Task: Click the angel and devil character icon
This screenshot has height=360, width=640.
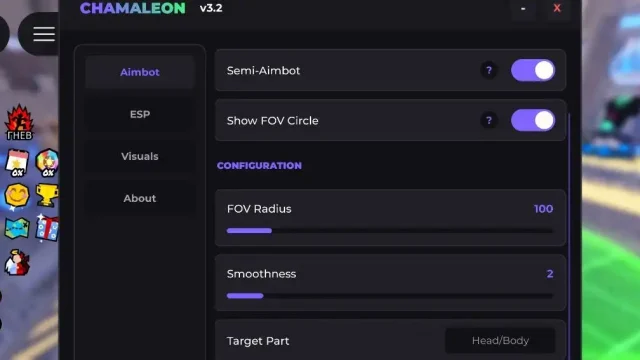Action: click(17, 262)
